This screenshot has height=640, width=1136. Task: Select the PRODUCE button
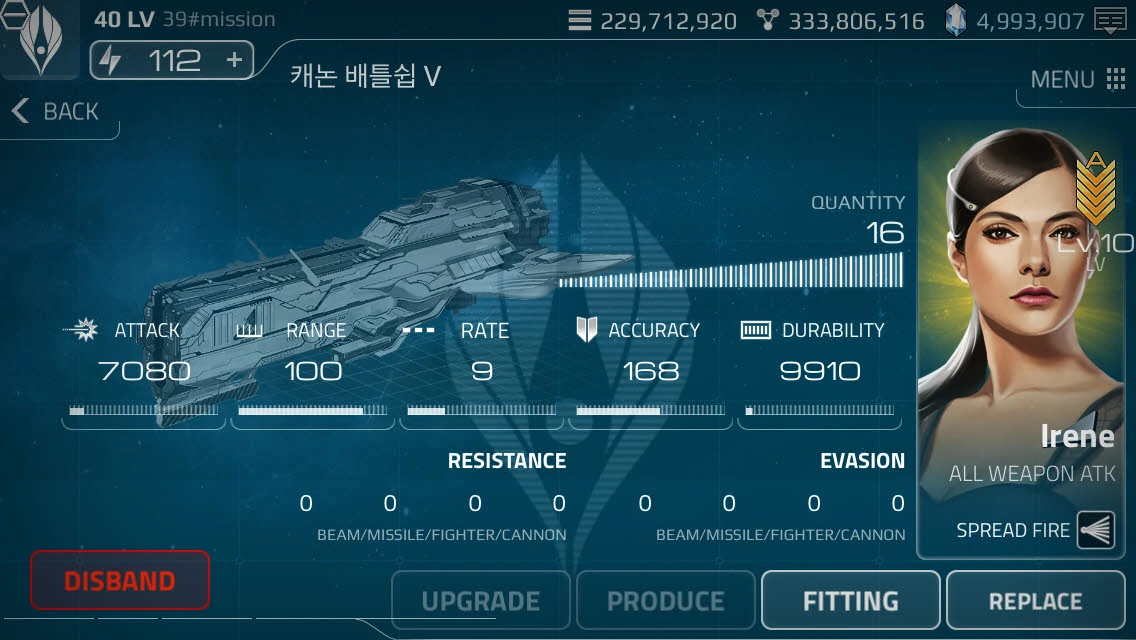coord(665,600)
